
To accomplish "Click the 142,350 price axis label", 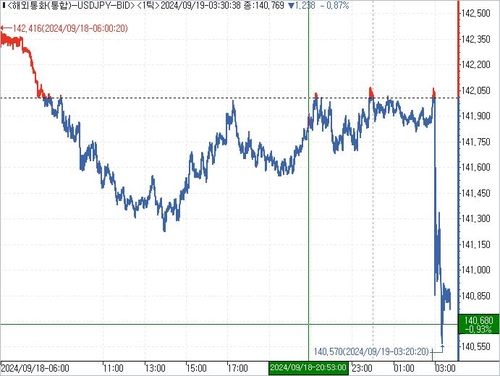I will pyautogui.click(x=476, y=39).
